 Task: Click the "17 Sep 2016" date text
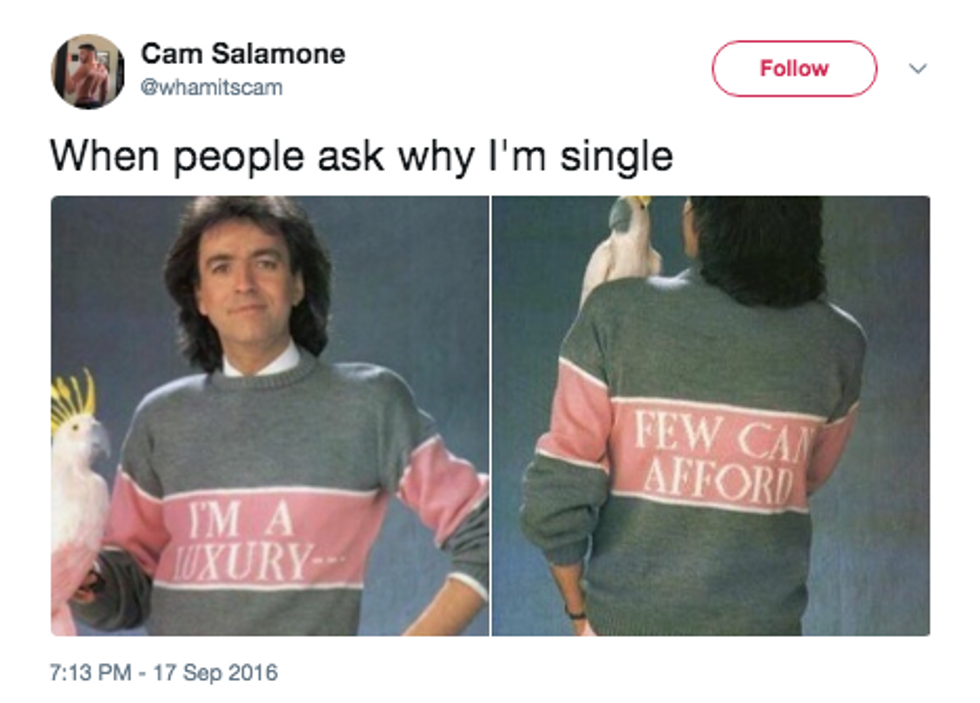point(215,672)
